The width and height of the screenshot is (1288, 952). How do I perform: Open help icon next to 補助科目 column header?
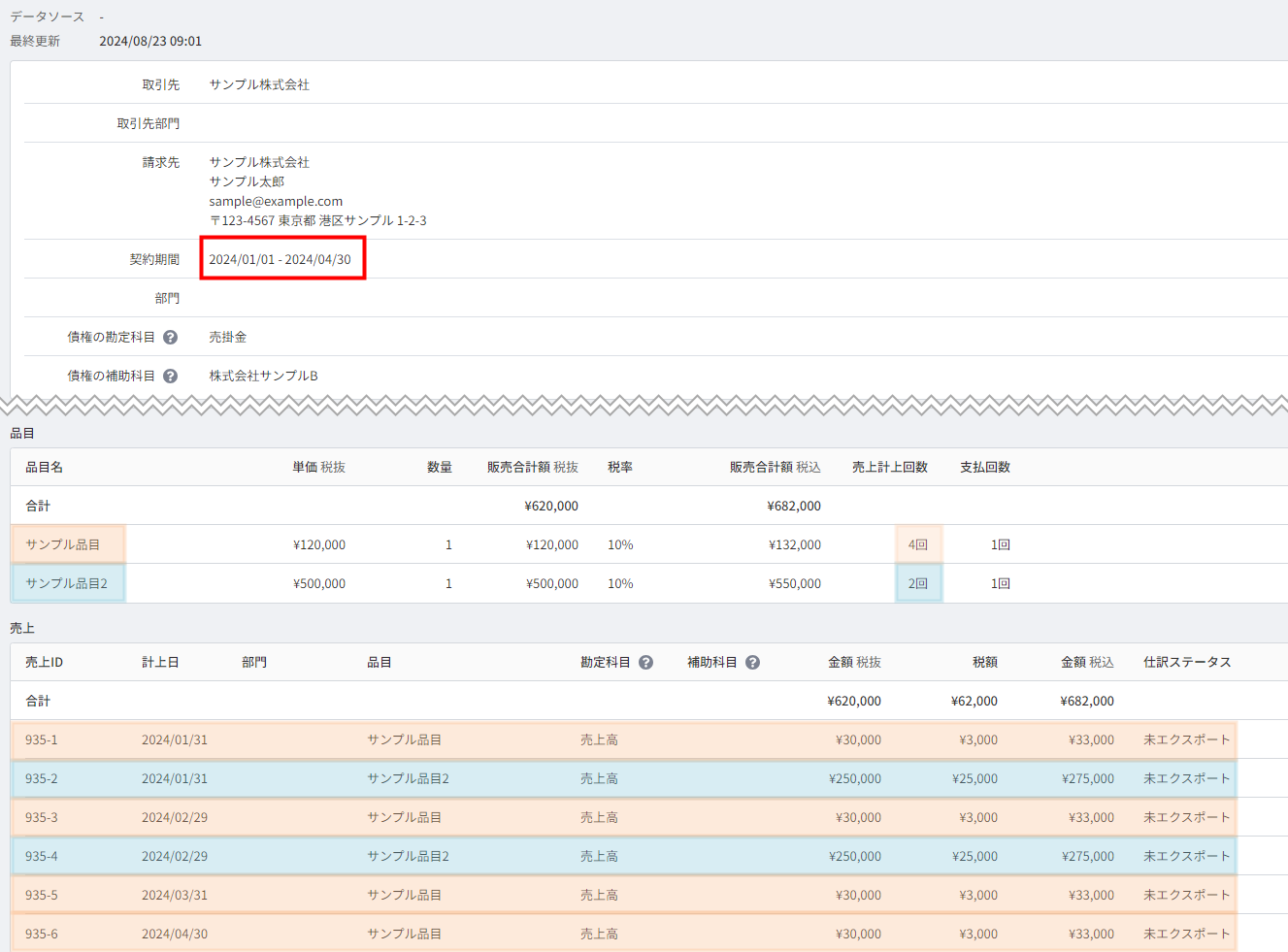click(x=752, y=662)
